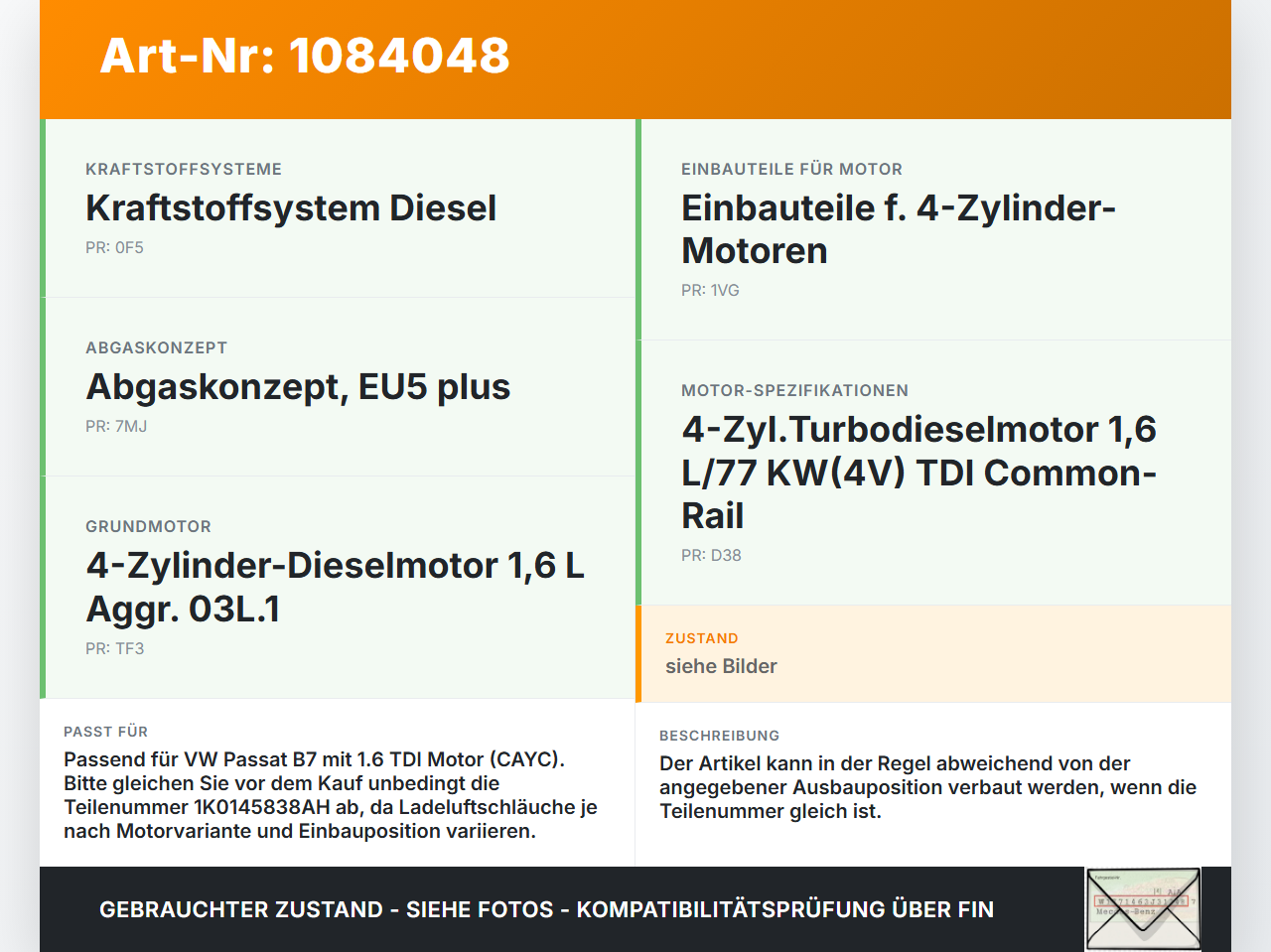Click the 'KRAFTSTOFFSYSTEME' category label
The image size is (1271, 952).
[x=184, y=169]
